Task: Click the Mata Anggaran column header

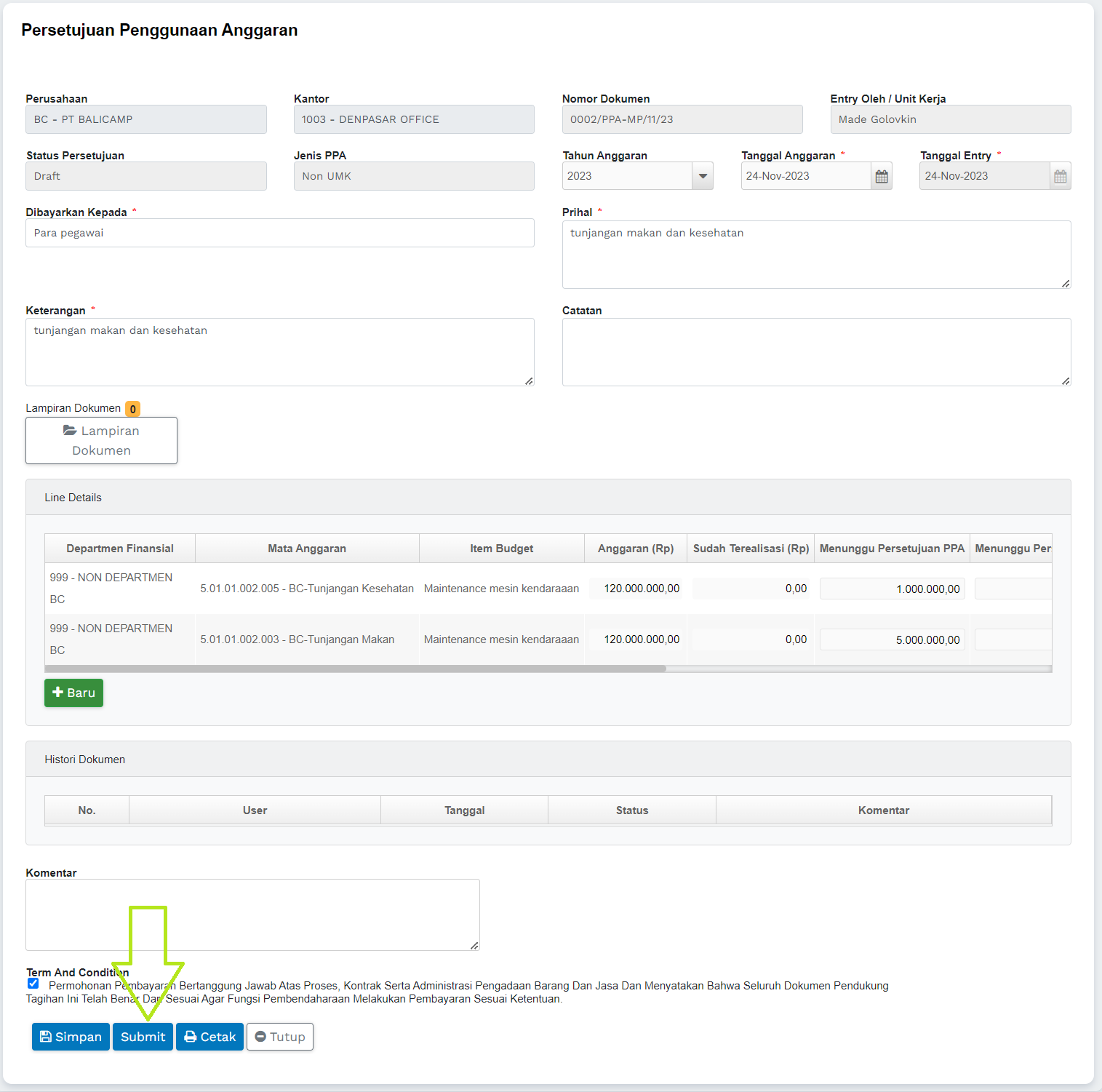Action: [306, 549]
